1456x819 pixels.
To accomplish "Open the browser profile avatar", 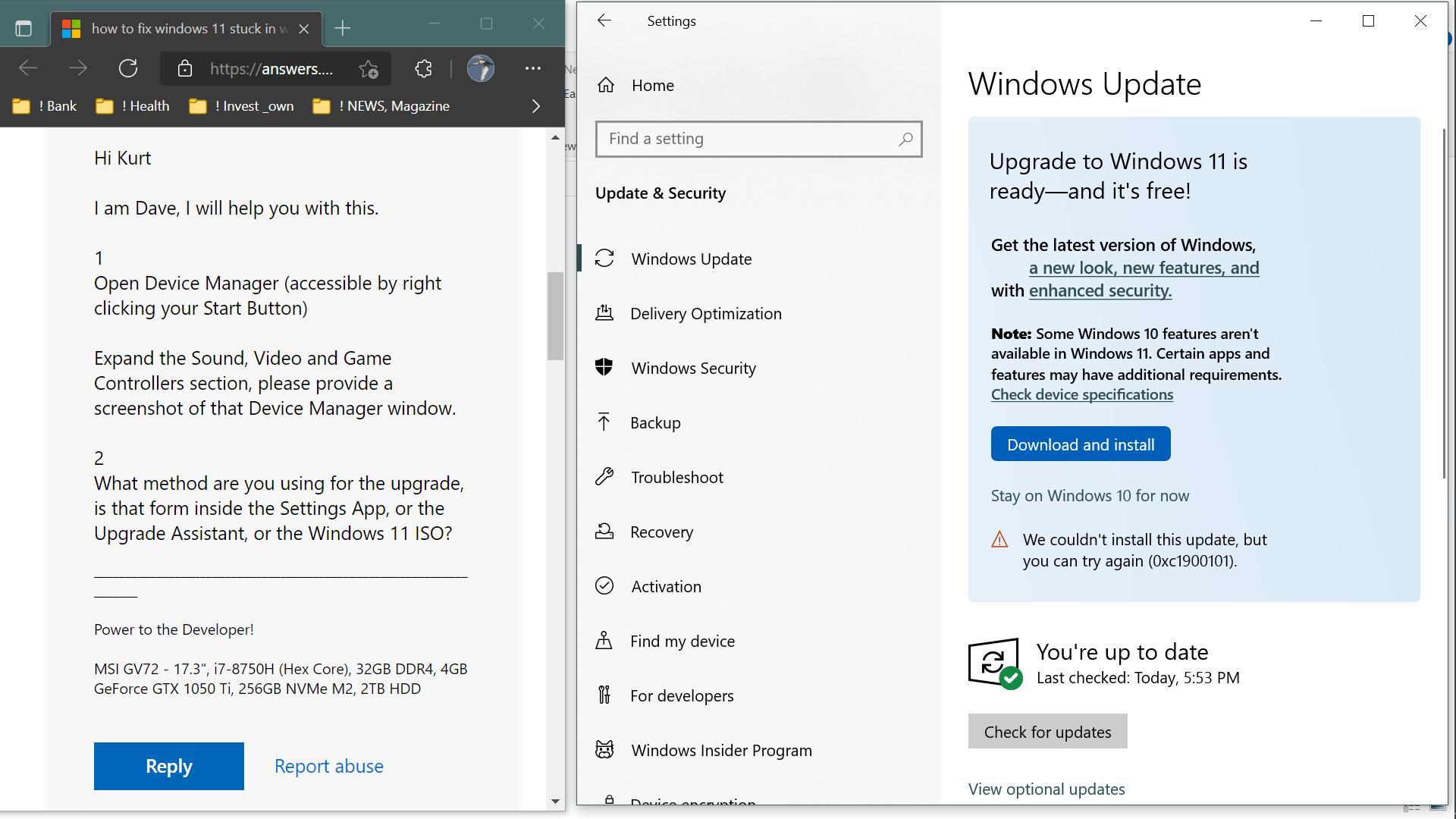I will pos(481,69).
